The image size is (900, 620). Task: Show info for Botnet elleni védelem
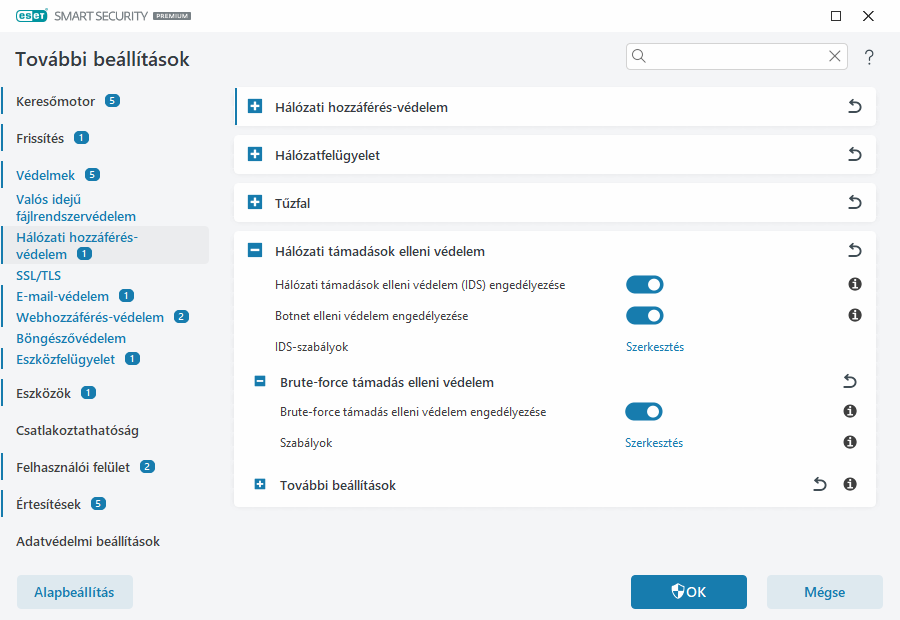855,315
